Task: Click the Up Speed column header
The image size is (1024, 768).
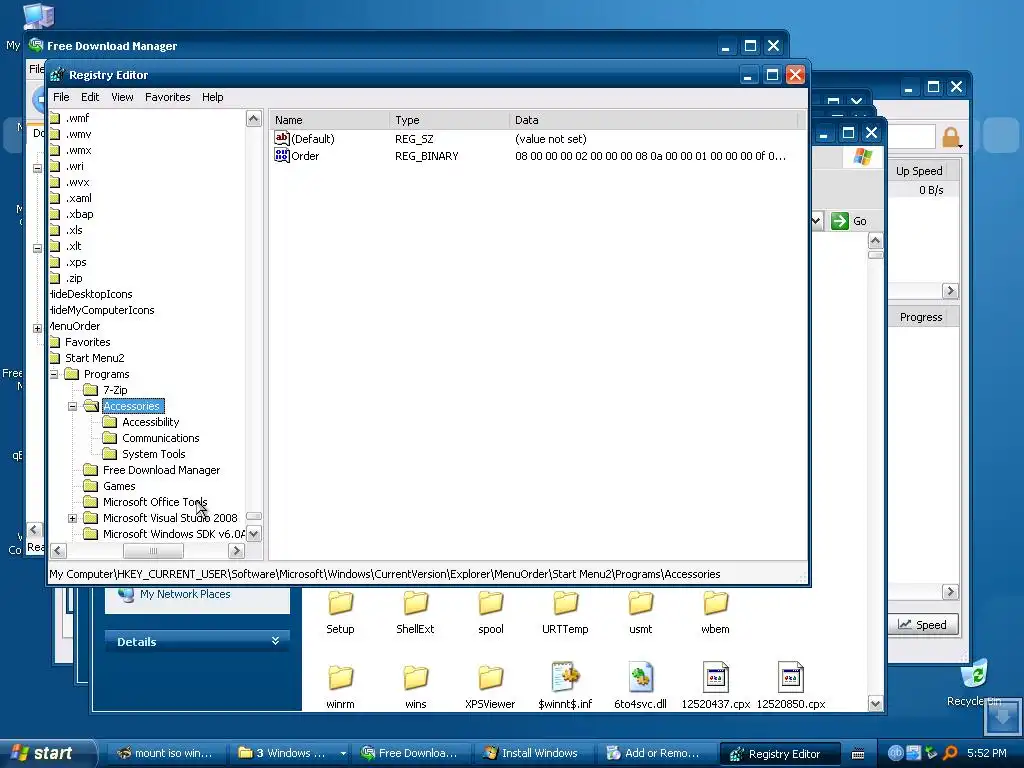Action: pyautogui.click(x=920, y=170)
